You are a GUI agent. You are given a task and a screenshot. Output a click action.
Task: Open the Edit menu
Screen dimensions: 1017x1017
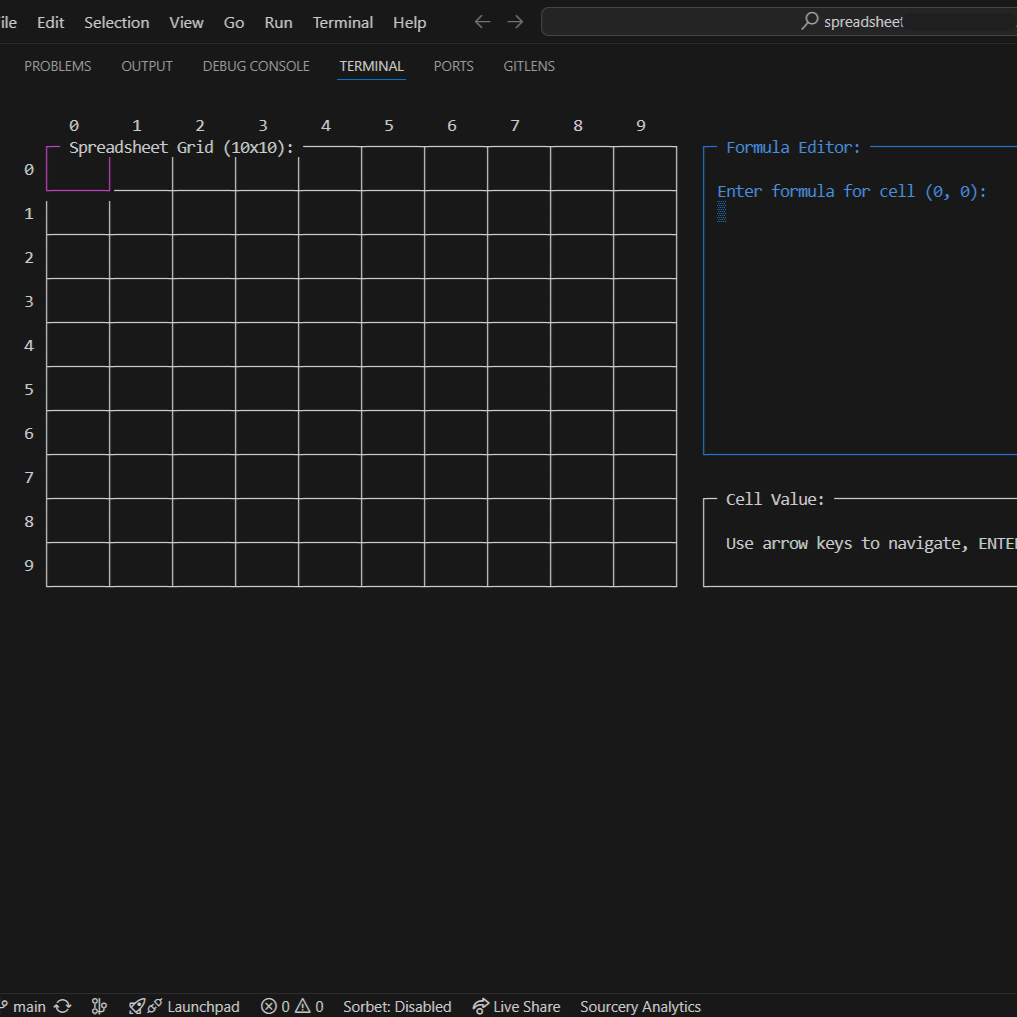[51, 22]
